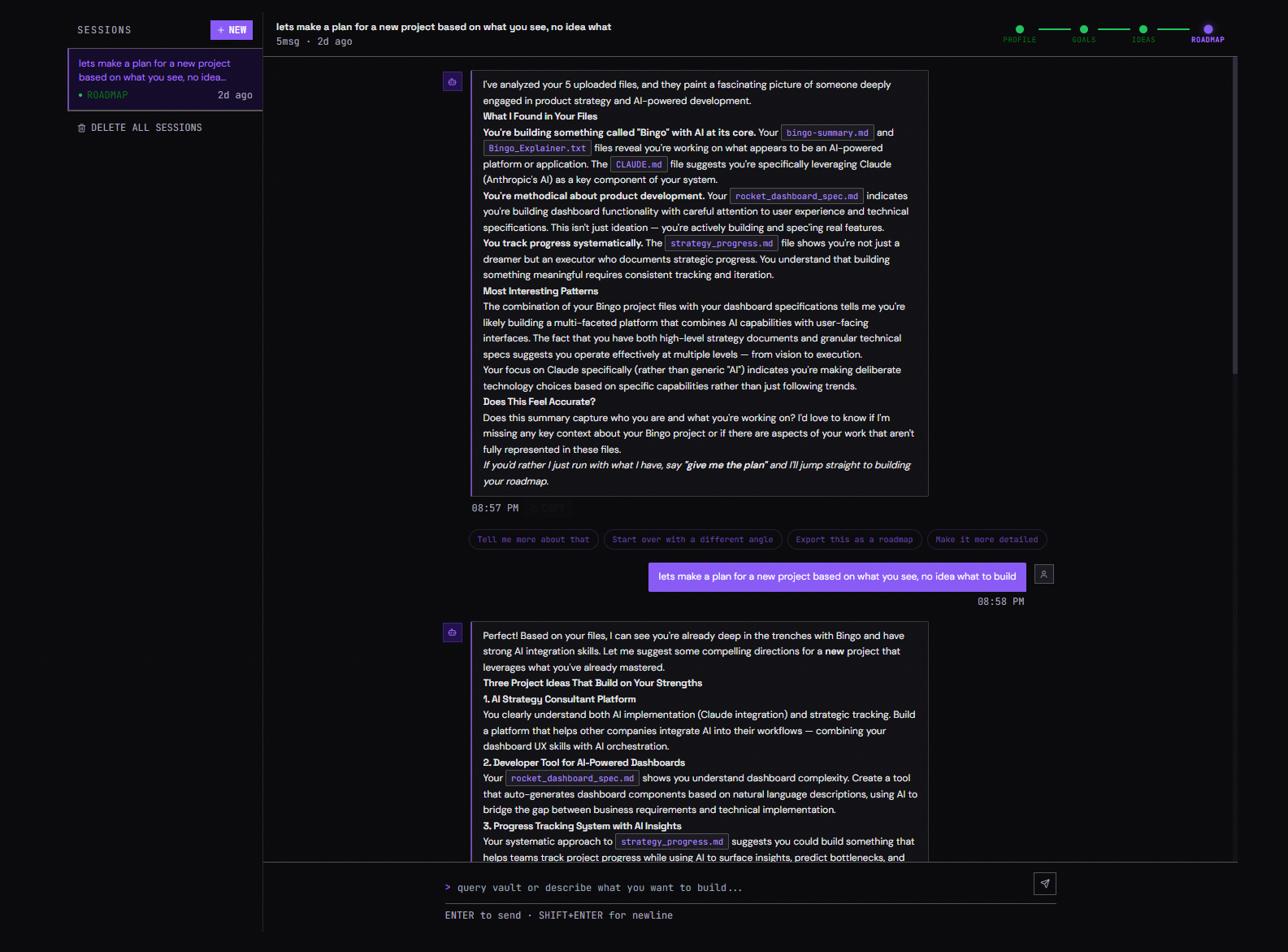Image resolution: width=1288 pixels, height=952 pixels.
Task: Delete all sessions using the trash option
Action: pyautogui.click(x=140, y=128)
